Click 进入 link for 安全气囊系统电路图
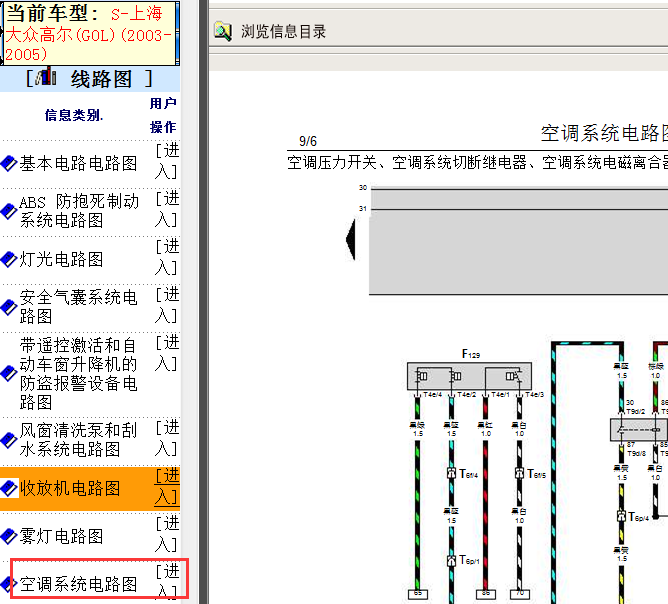The height and width of the screenshot is (604, 668). coord(167,305)
